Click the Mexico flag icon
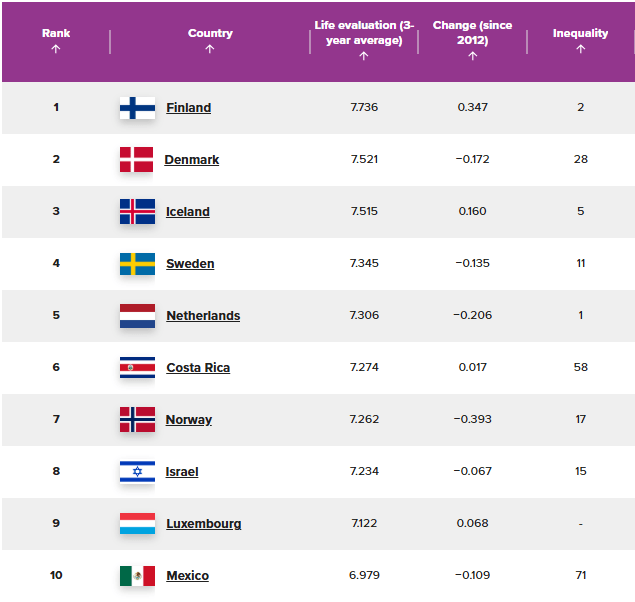The width and height of the screenshot is (635, 602). pos(137,576)
